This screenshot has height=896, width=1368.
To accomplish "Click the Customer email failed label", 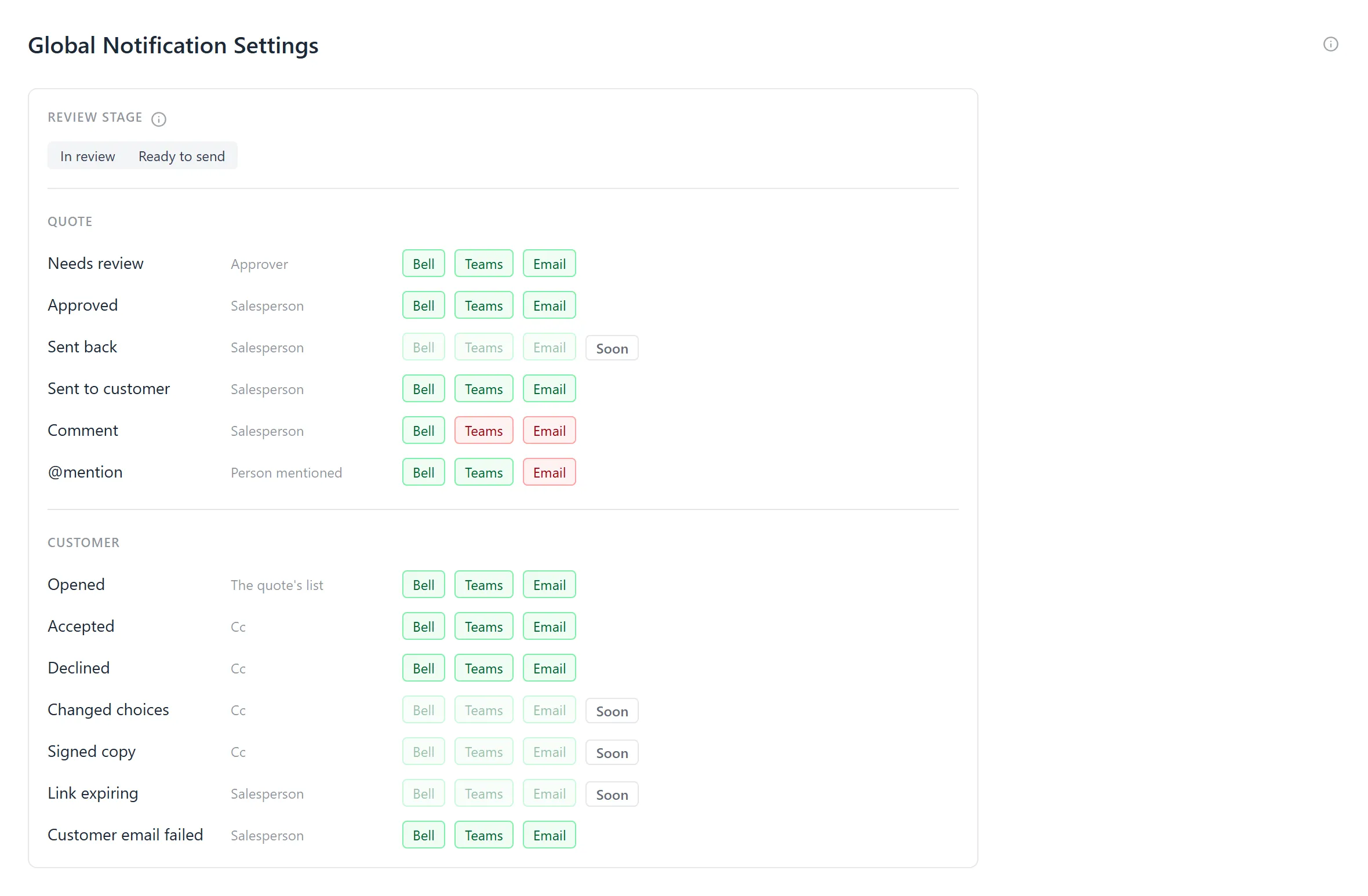I will (x=125, y=835).
